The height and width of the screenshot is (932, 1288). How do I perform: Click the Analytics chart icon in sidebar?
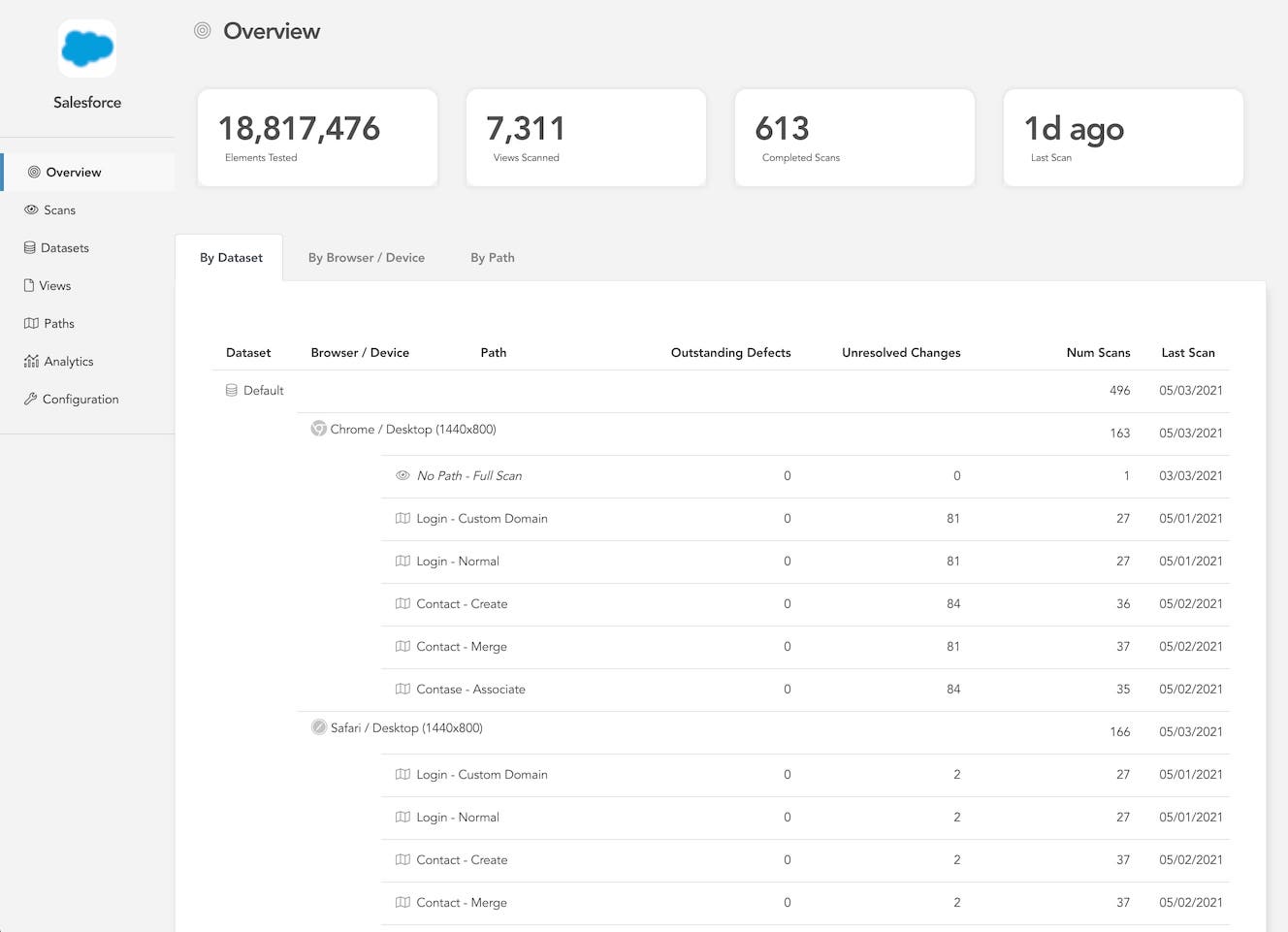(x=31, y=361)
